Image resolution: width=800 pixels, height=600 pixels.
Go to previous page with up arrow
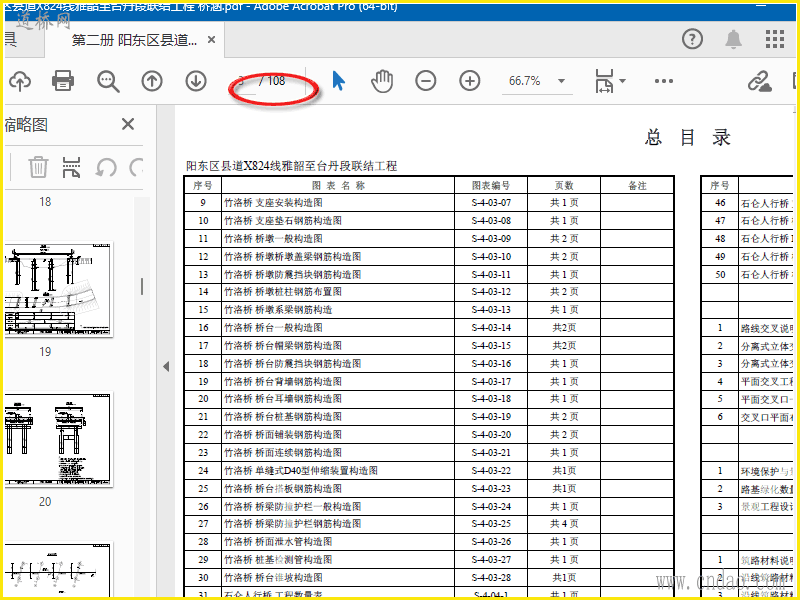[151, 81]
